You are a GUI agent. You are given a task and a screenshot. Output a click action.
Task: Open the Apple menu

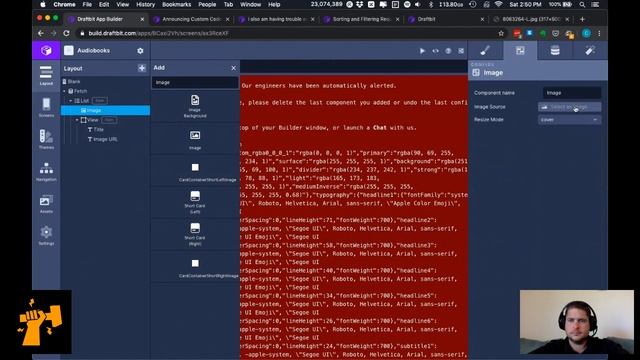pos(43,4)
